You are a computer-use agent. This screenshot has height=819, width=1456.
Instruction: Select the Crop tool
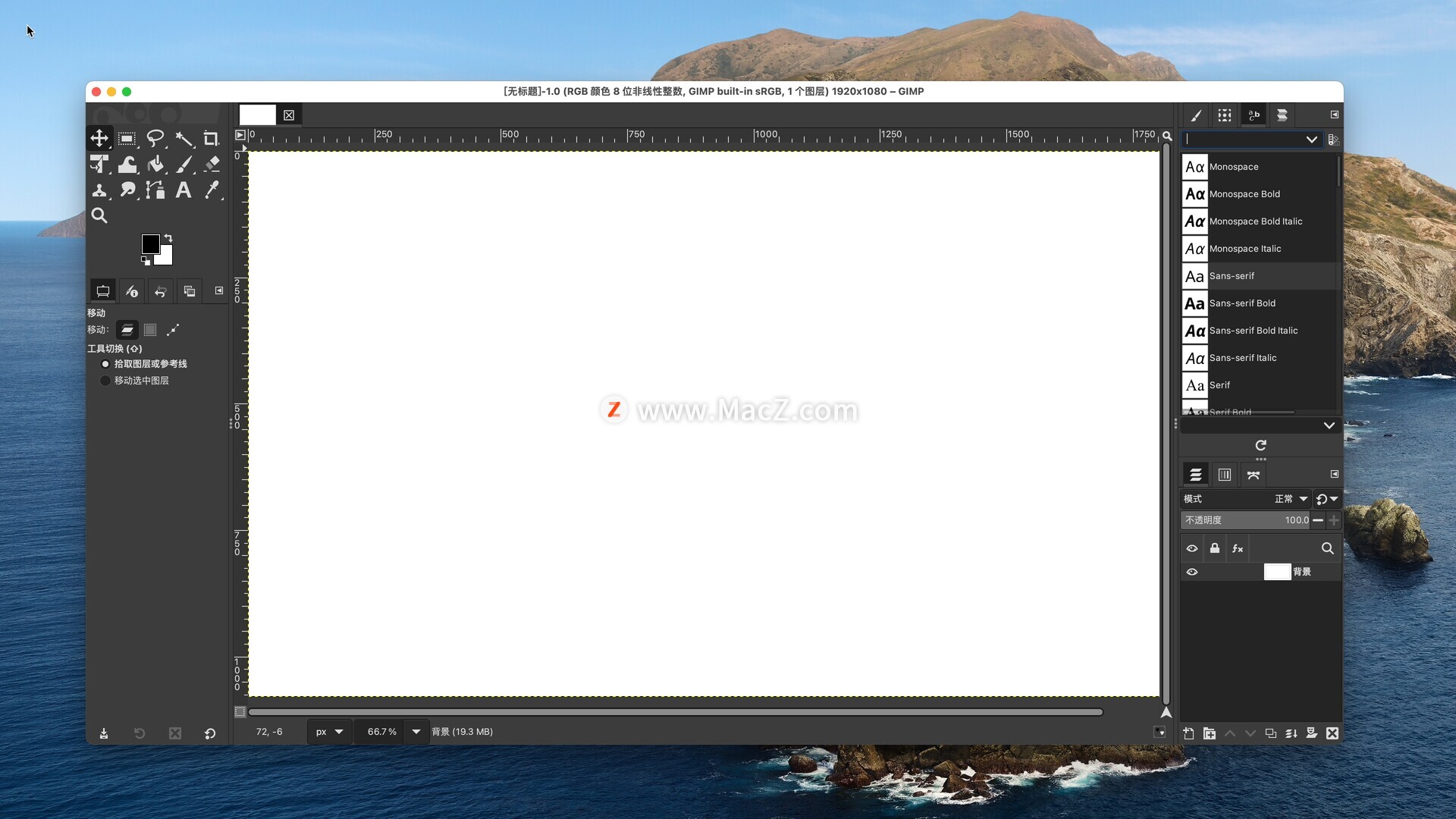click(211, 139)
